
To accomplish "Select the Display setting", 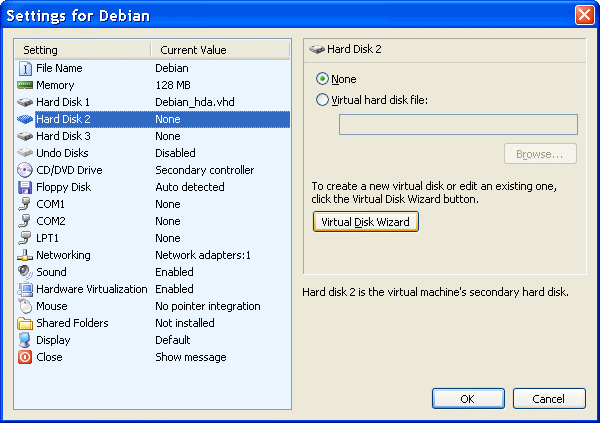I will (x=153, y=340).
